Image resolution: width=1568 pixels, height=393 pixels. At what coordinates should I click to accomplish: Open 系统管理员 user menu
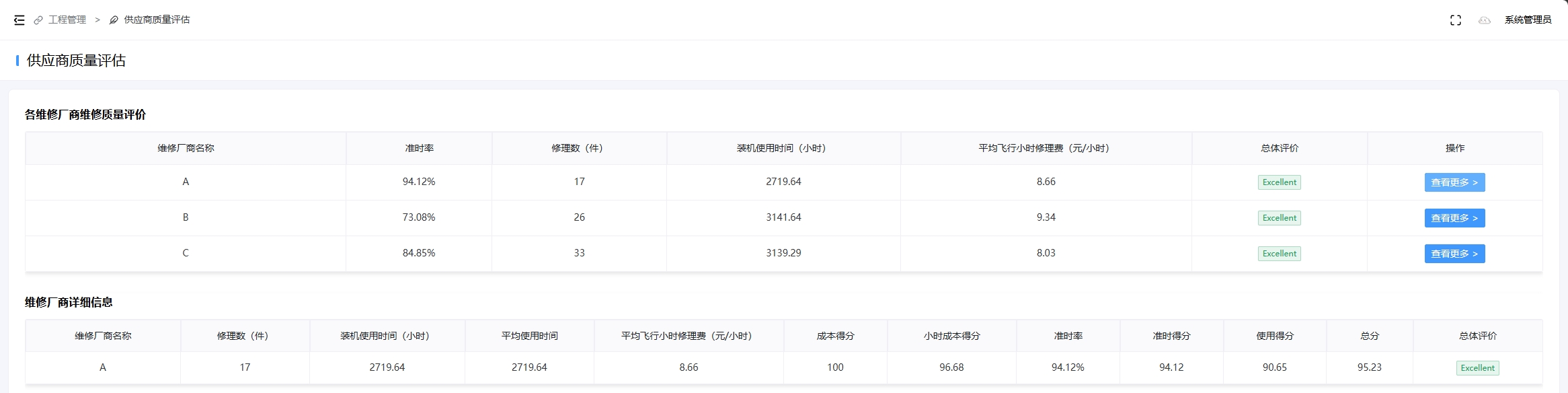(x=1528, y=20)
